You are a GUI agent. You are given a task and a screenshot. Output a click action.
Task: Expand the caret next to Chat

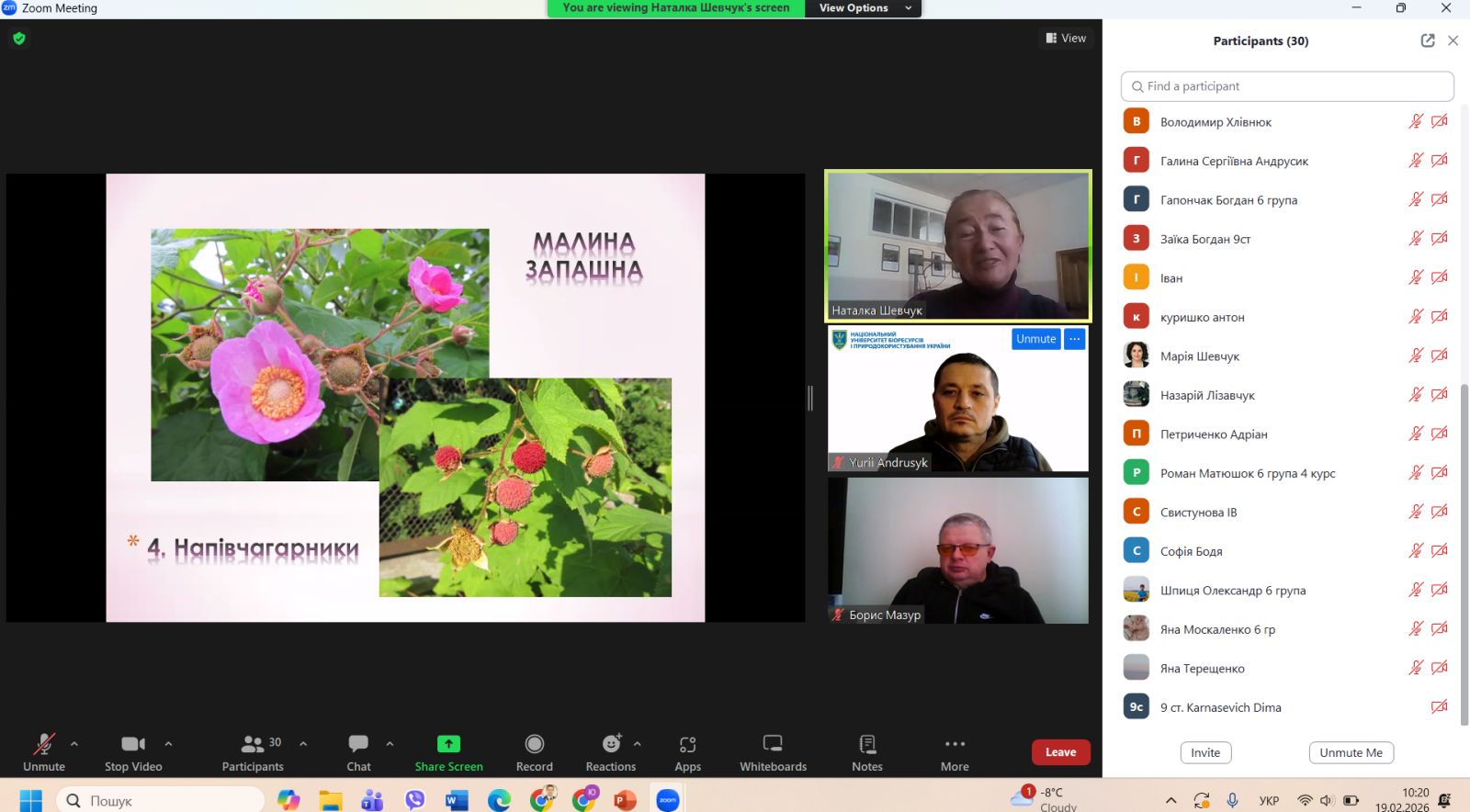[390, 744]
